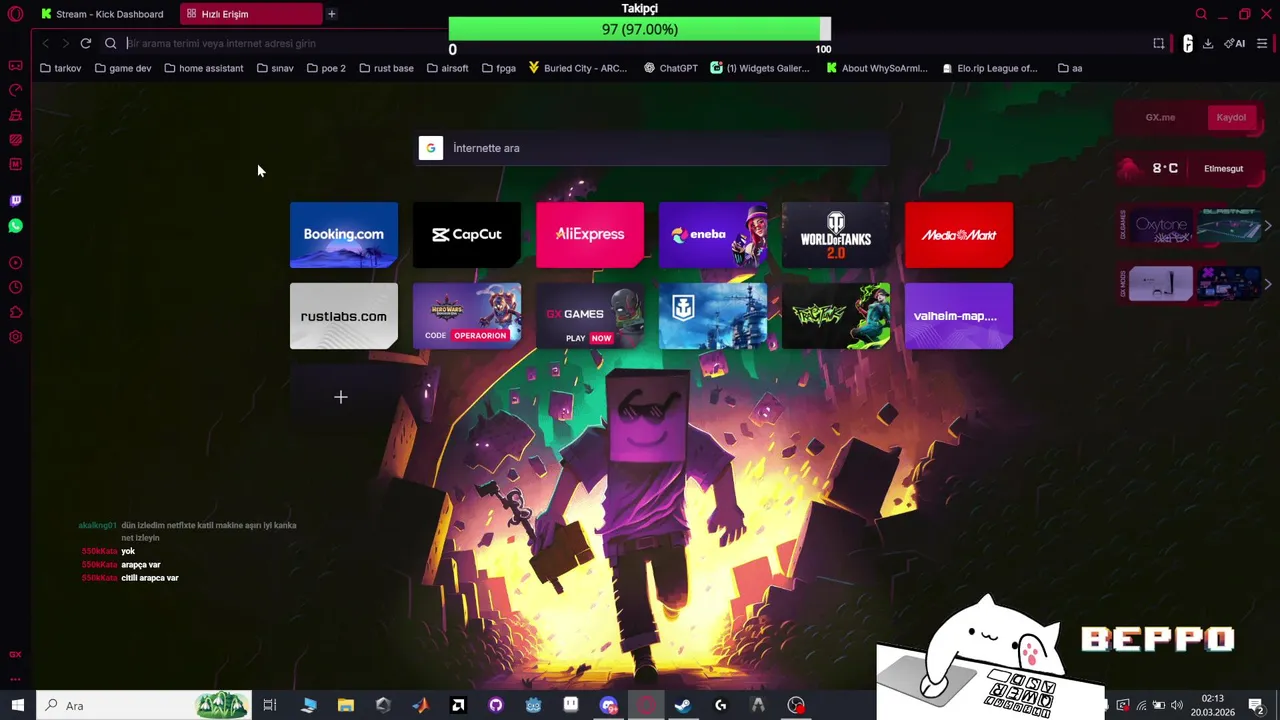This screenshot has height=720, width=1280.
Task: Reload the current page
Action: pyautogui.click(x=86, y=43)
